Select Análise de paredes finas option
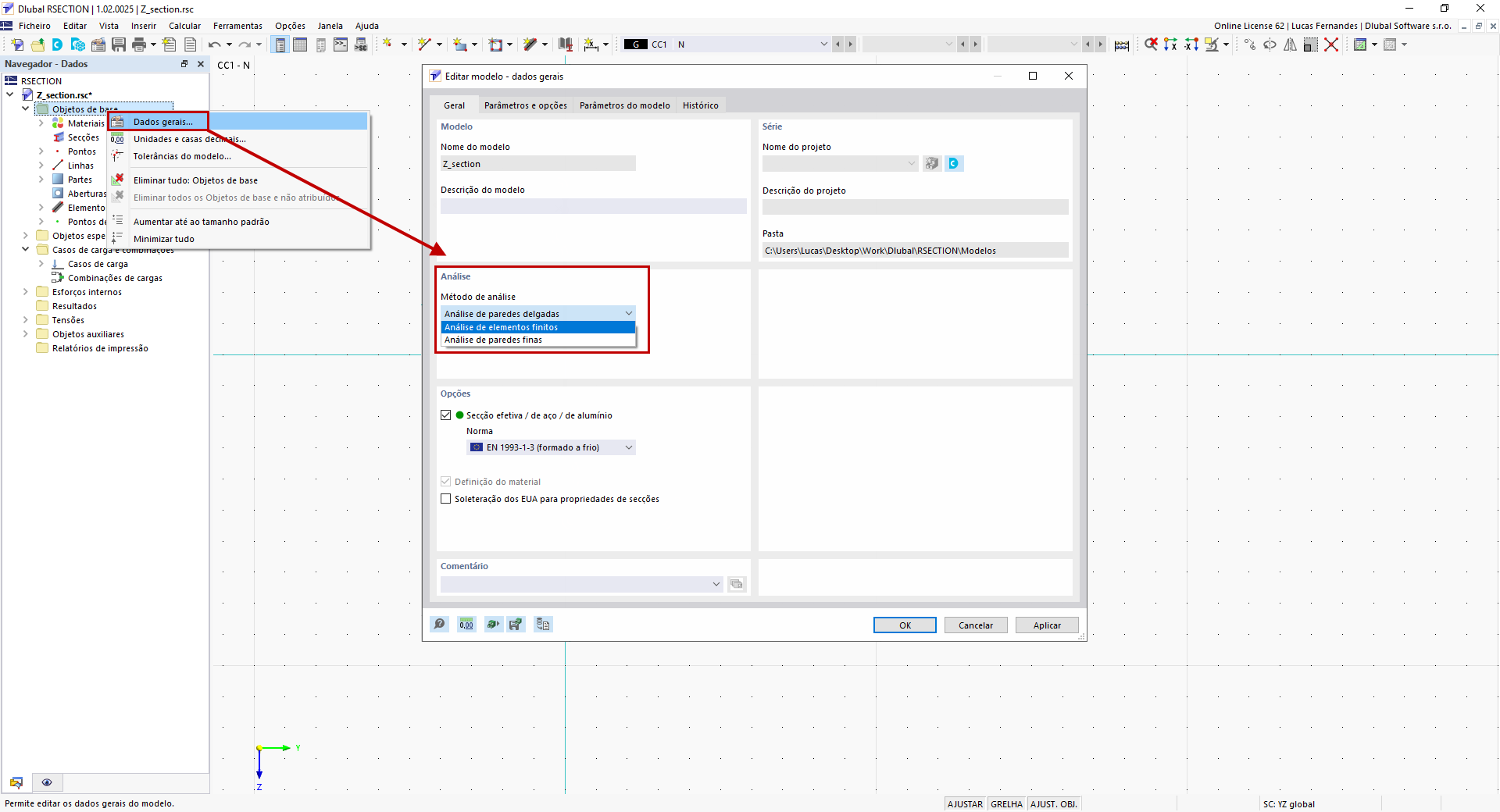Screen dimensions: 1500x812 (538, 340)
